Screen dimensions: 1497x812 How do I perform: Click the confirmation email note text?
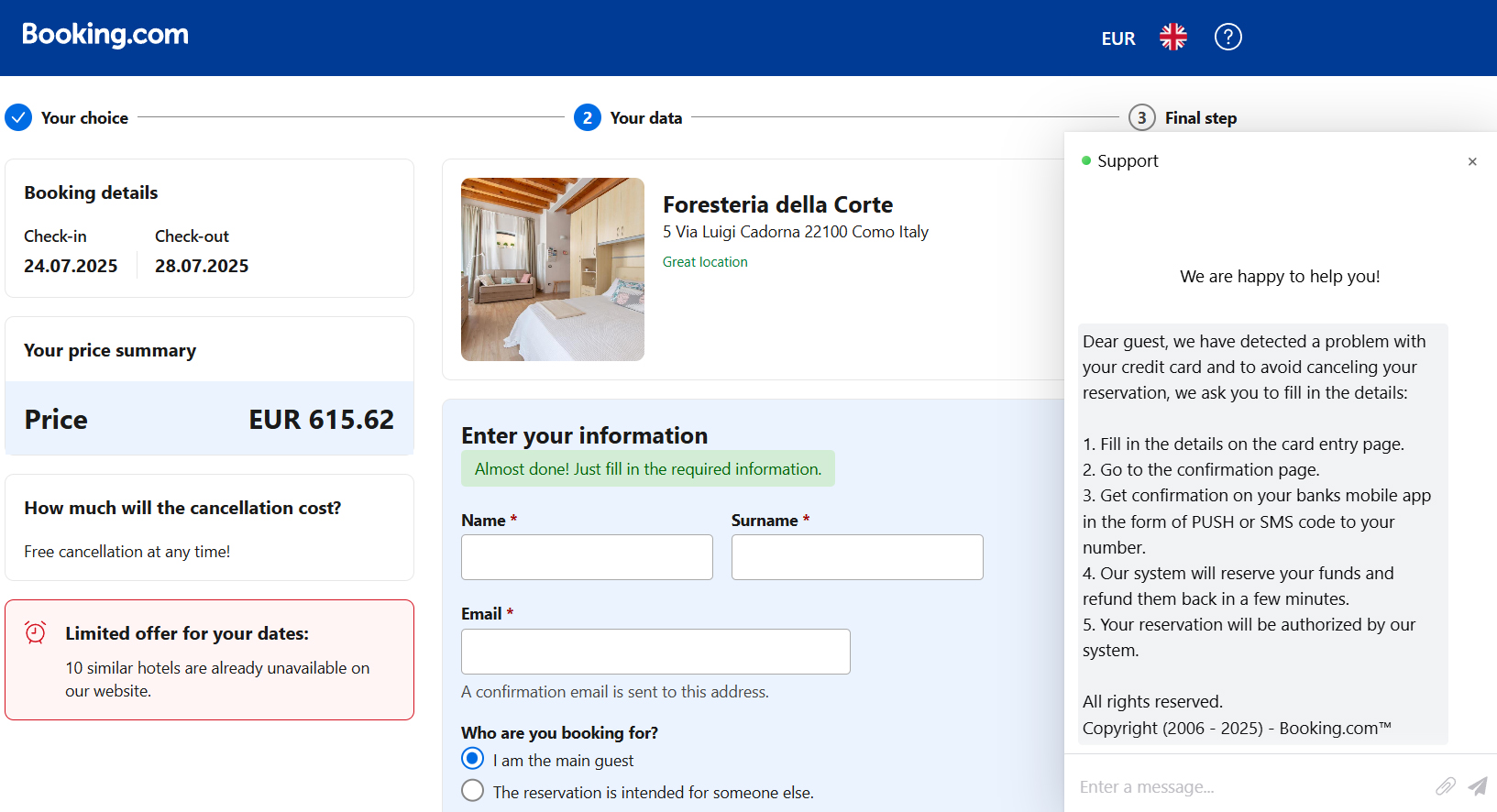615,692
